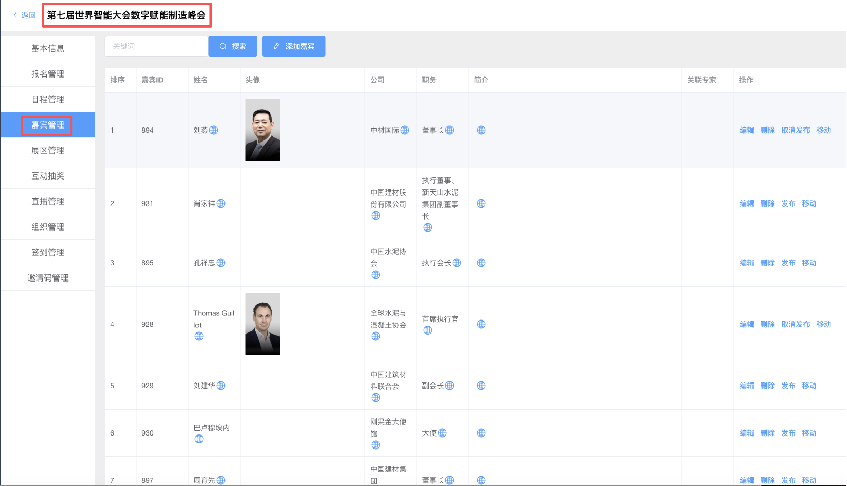Click the globe icon next to 副会长 title

449,385
